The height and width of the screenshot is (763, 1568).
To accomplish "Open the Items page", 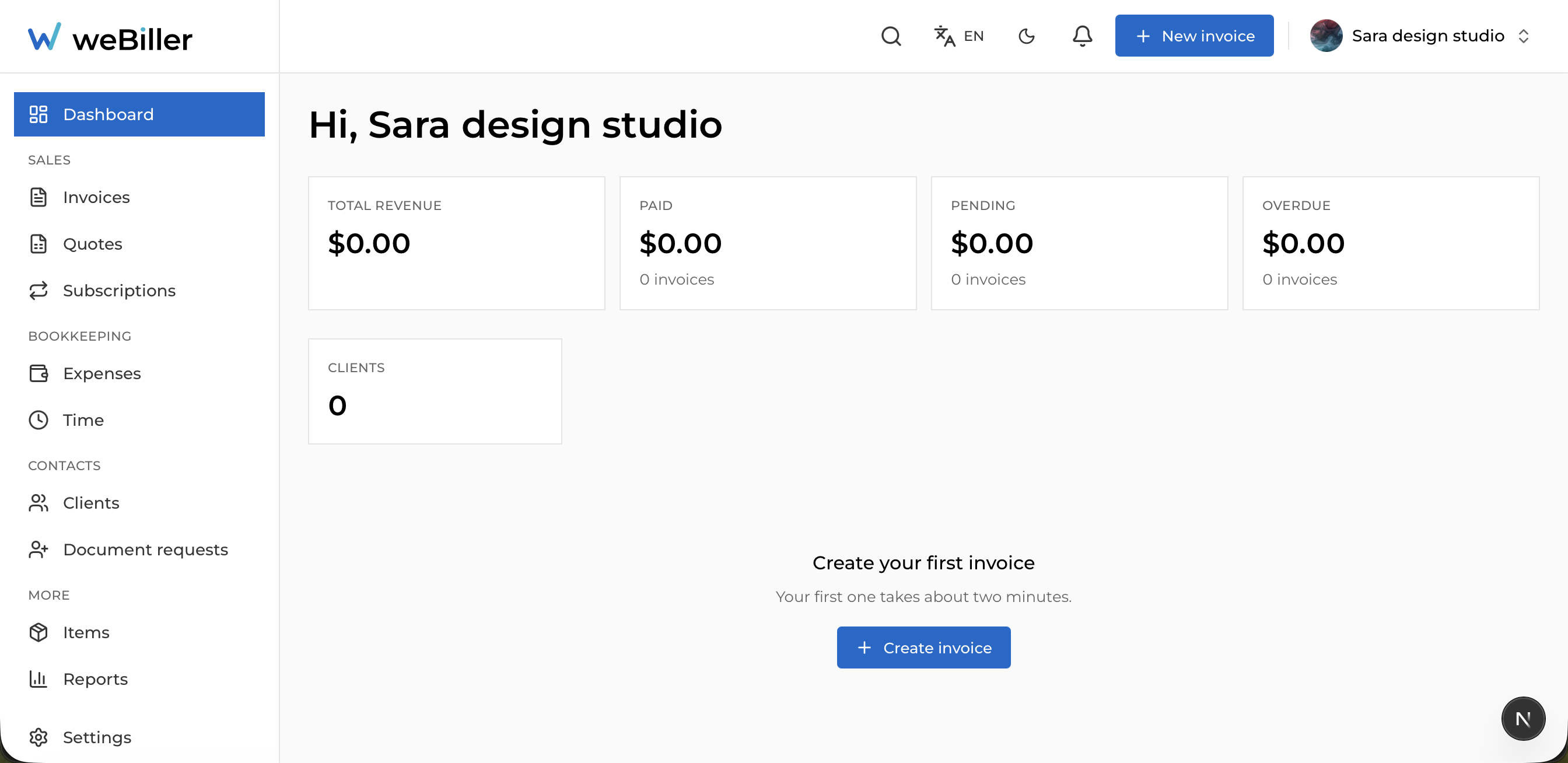I will coord(139,633).
